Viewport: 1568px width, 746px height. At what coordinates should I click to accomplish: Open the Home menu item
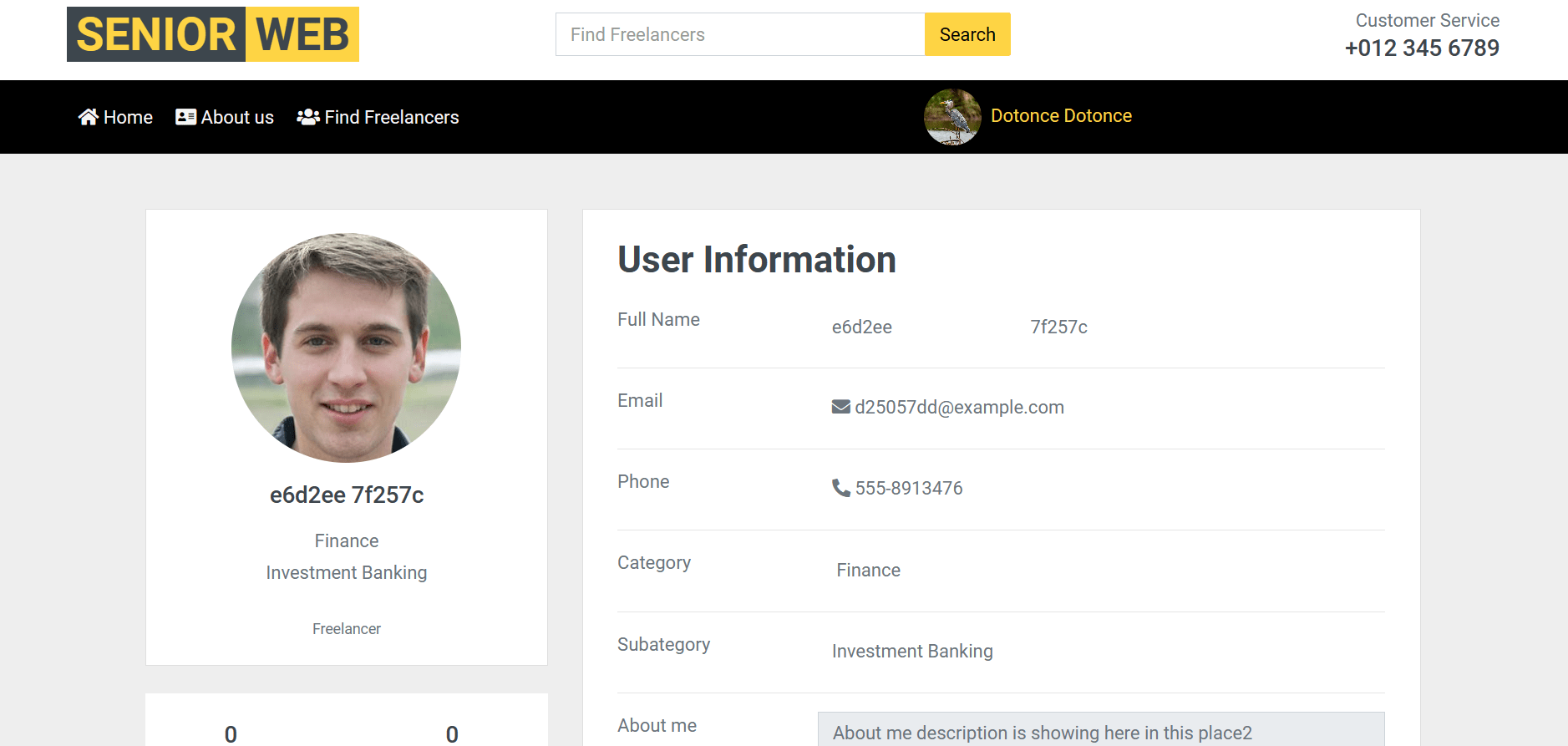pyautogui.click(x=128, y=117)
